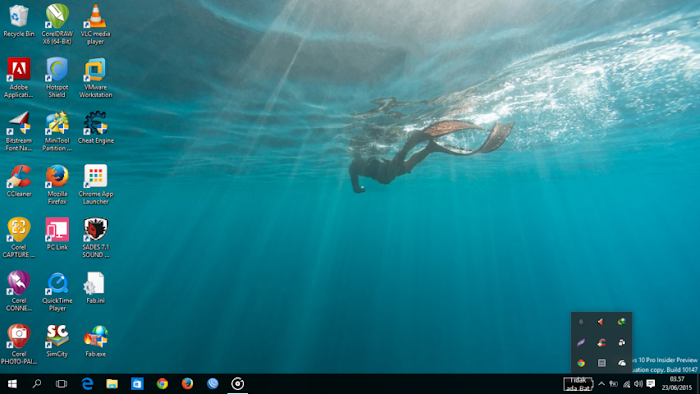
Task: Select the CorelDRAW X6 (64-Bit) shortcut
Action: click(x=57, y=25)
